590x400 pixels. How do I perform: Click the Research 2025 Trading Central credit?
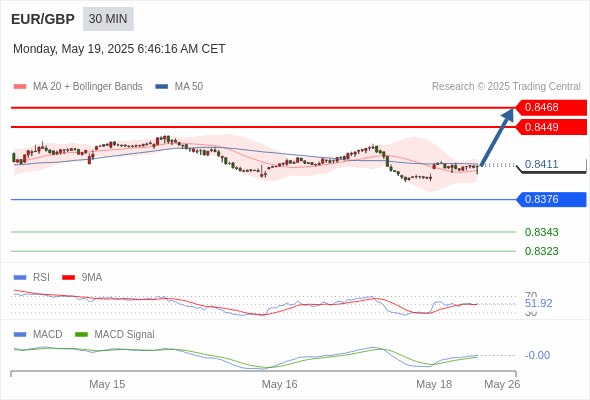pyautogui.click(x=506, y=87)
